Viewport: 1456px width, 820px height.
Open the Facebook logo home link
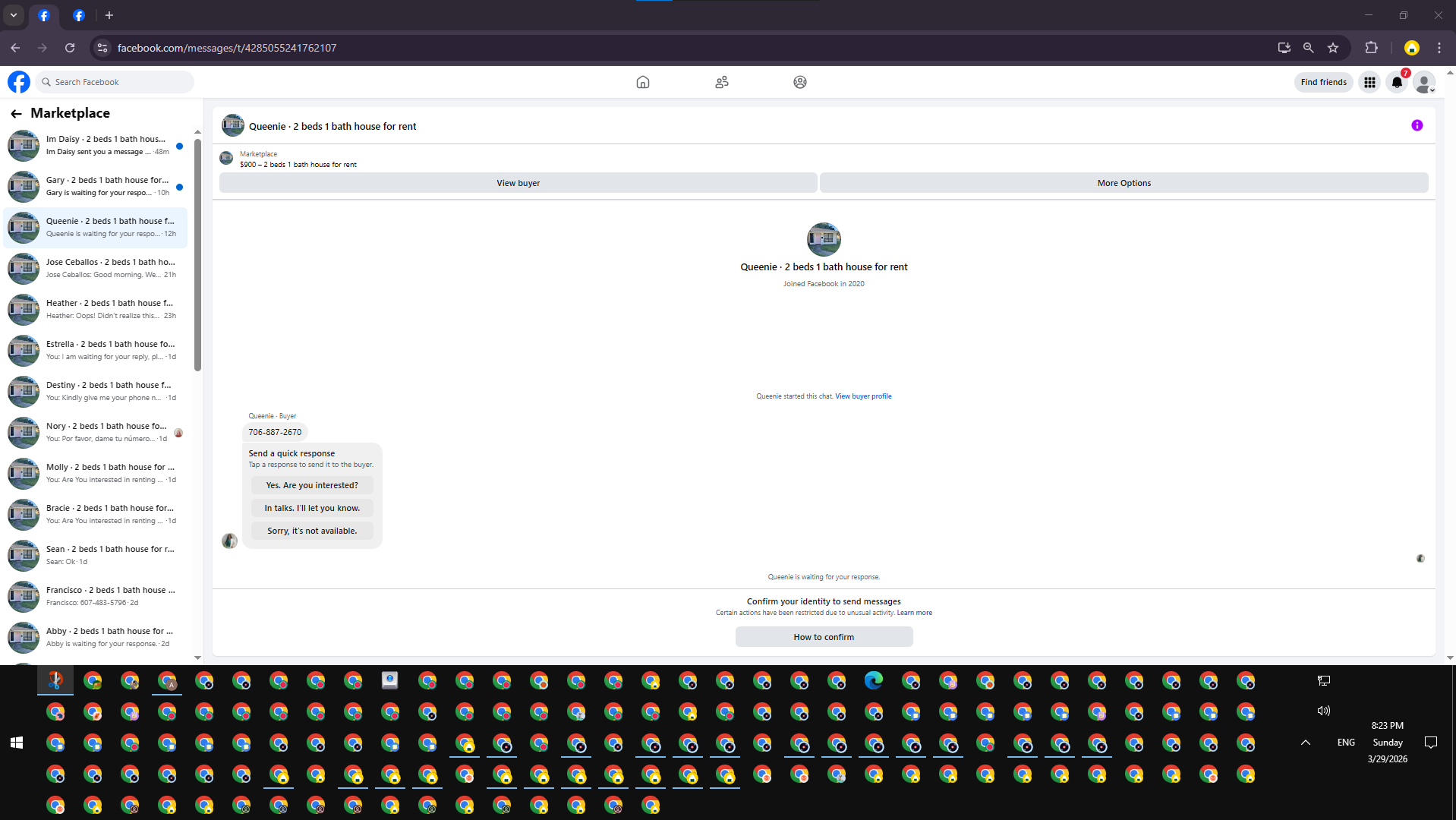click(19, 82)
